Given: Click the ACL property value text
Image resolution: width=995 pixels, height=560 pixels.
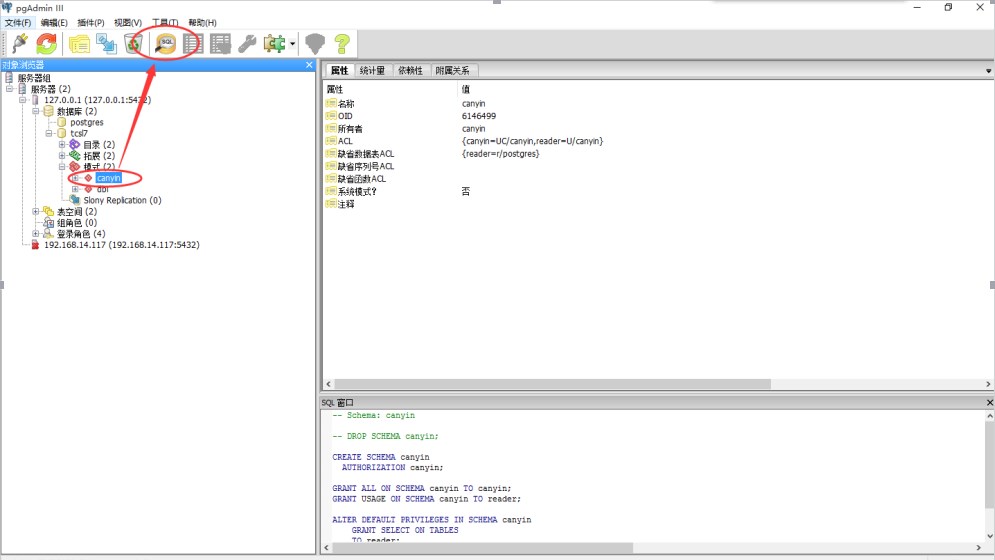Looking at the screenshot, I should (532, 141).
